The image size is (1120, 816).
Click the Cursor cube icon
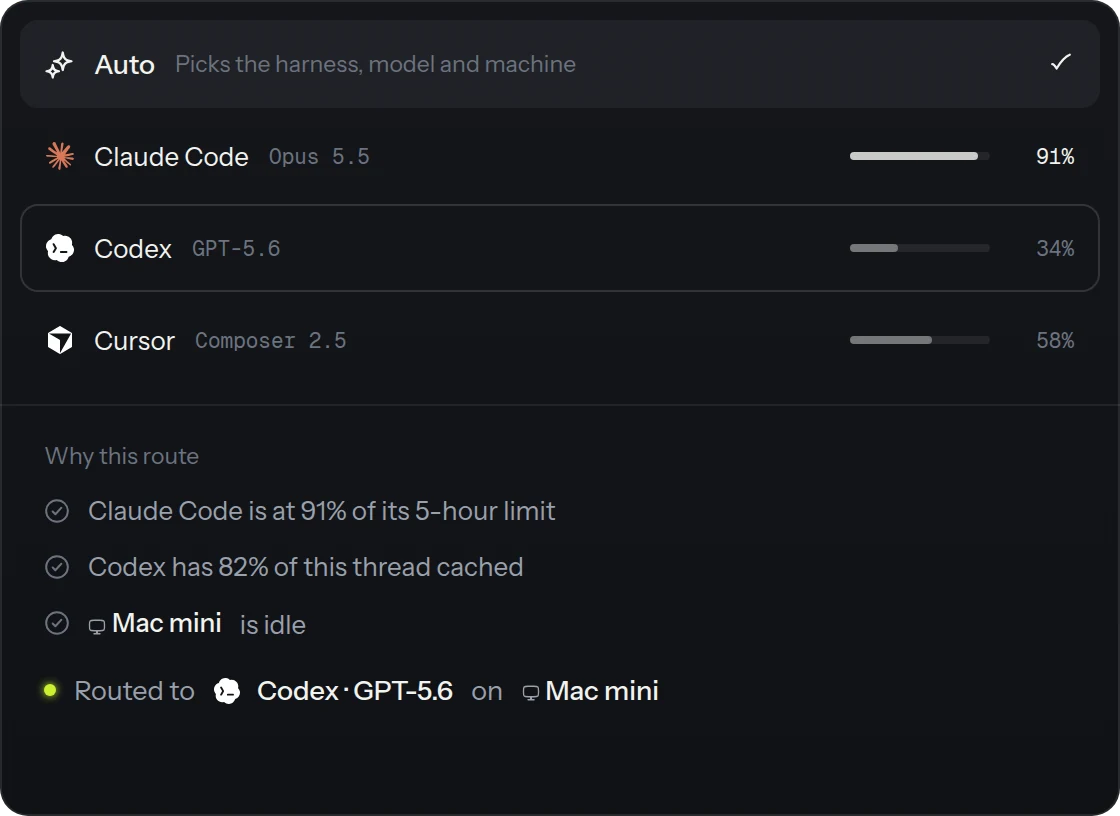pyautogui.click(x=60, y=340)
